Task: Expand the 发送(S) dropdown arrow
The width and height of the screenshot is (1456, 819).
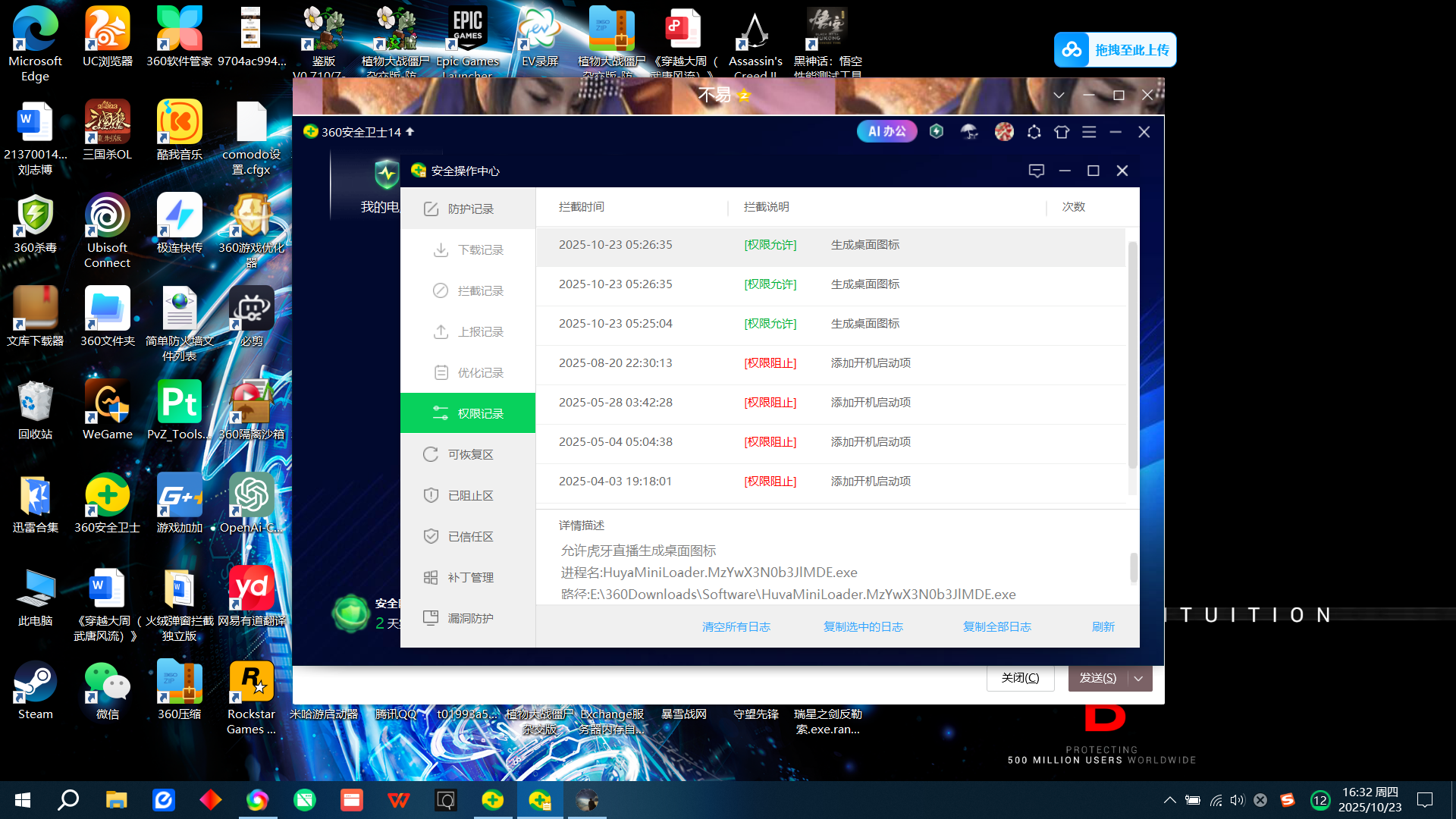Action: coord(1139,678)
